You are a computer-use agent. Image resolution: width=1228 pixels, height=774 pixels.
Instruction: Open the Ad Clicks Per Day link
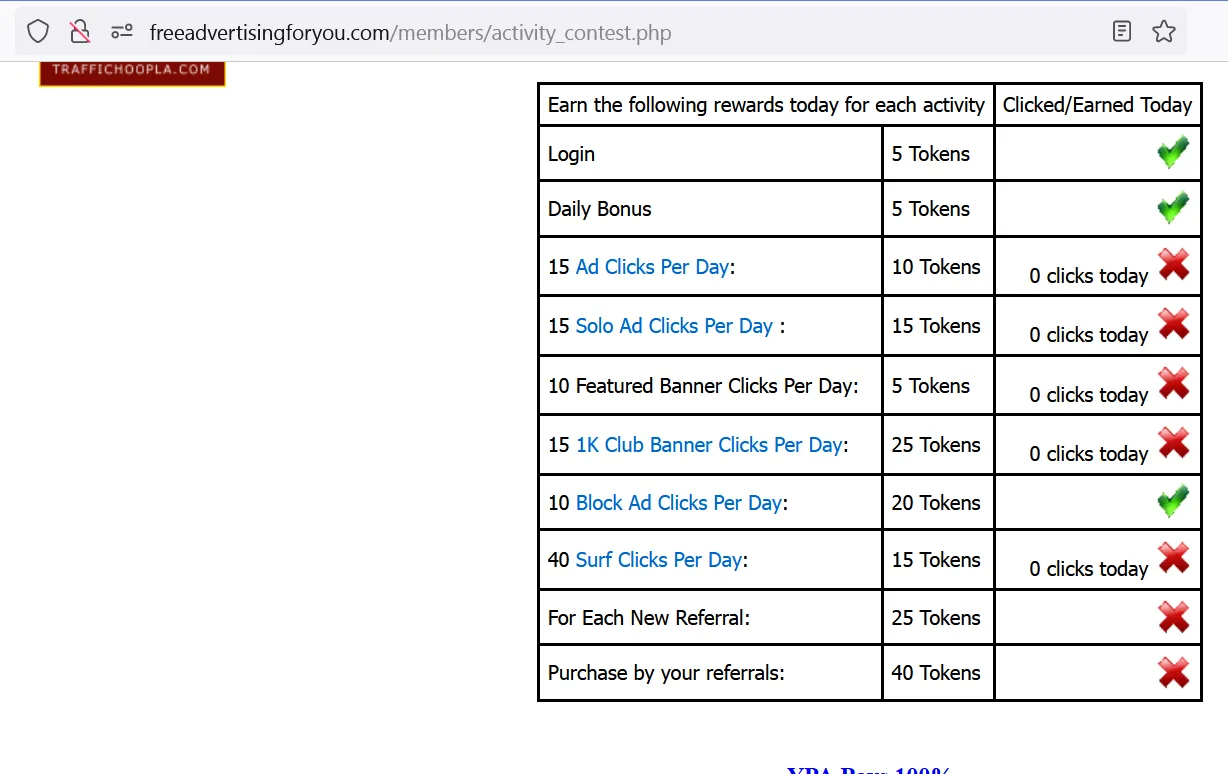[652, 267]
